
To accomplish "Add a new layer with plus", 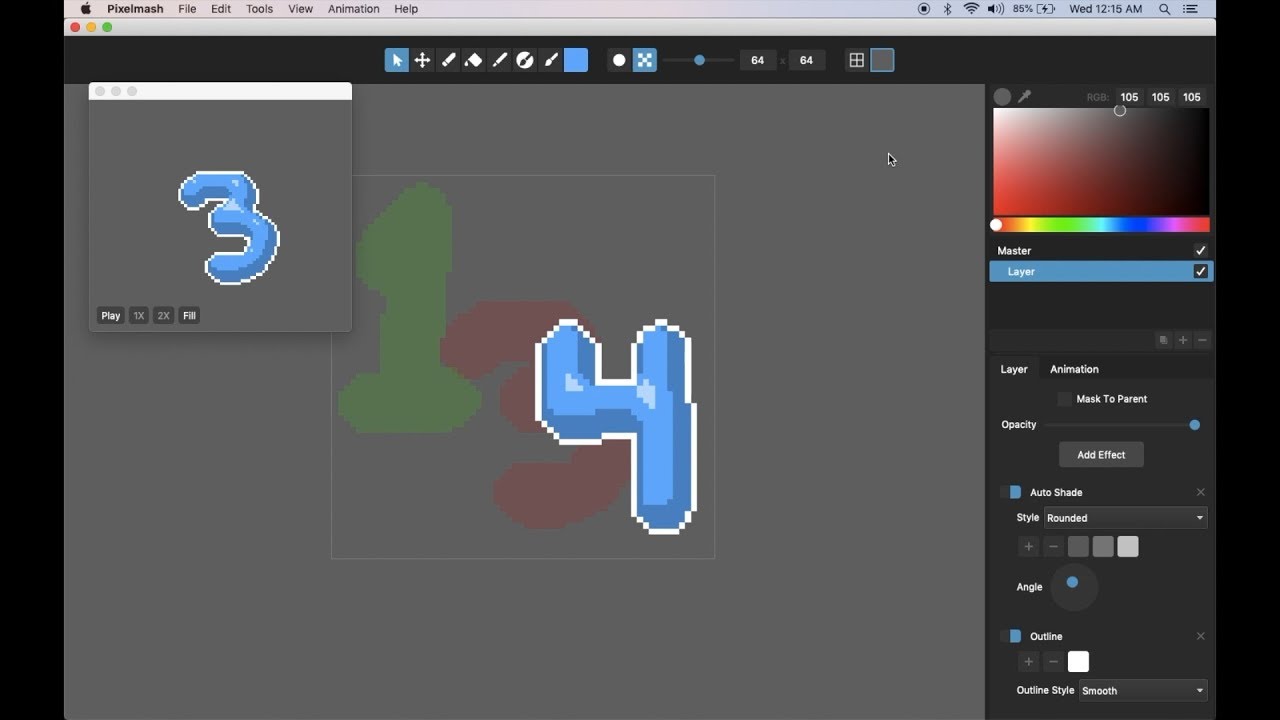I will [1183, 340].
